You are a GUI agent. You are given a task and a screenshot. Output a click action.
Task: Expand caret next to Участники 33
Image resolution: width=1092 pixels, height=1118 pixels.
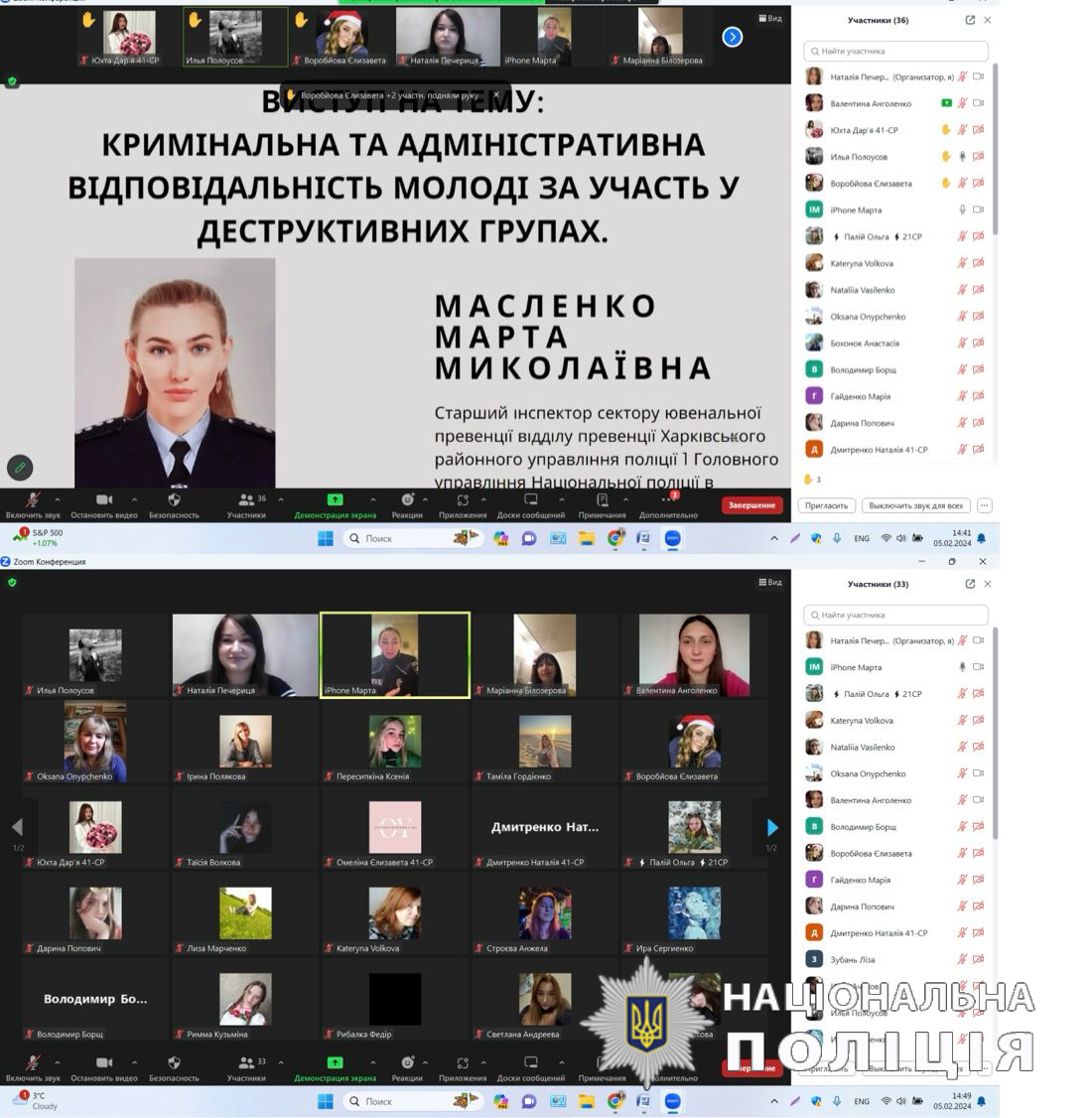[281, 1062]
